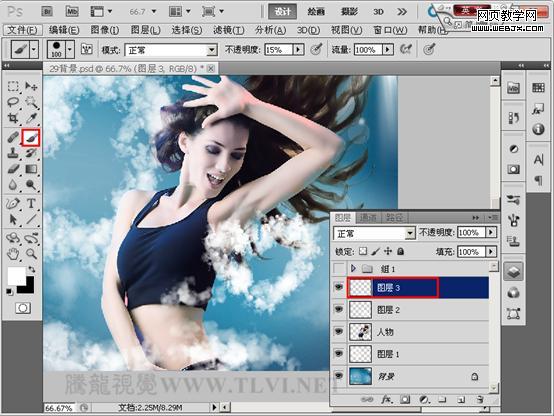Hide the 人物 layer with its eye icon
The image size is (554, 416).
coord(338,332)
